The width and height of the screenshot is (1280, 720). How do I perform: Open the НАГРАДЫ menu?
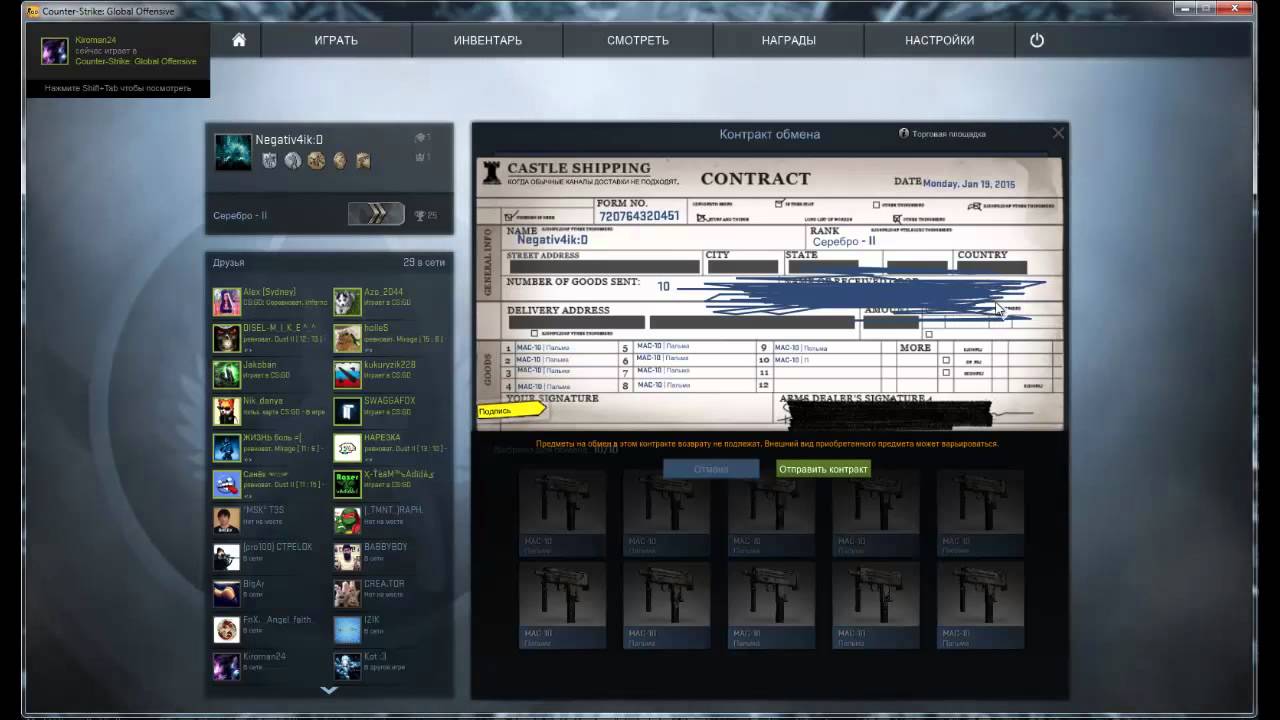point(789,40)
